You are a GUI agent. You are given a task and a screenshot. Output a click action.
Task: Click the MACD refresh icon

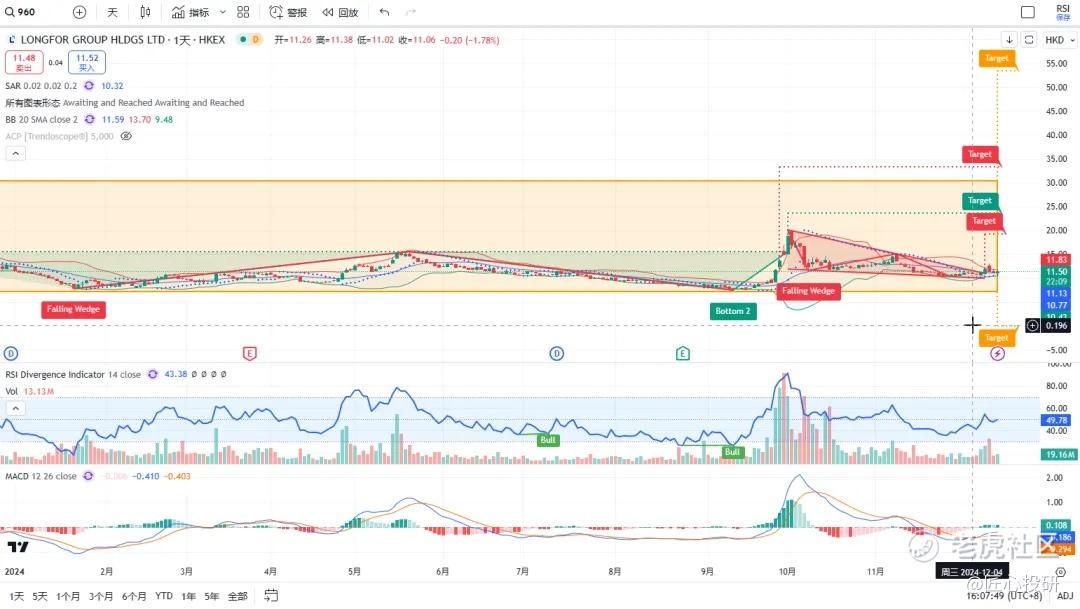pyautogui.click(x=88, y=476)
